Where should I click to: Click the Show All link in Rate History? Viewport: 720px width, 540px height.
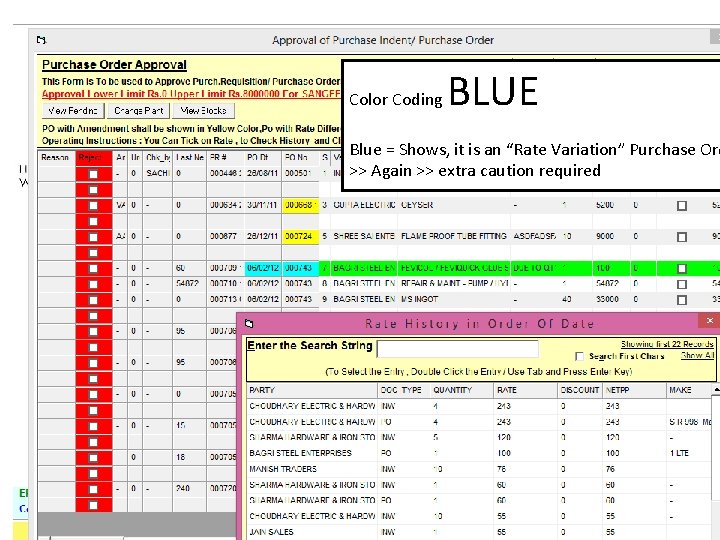pos(698,355)
